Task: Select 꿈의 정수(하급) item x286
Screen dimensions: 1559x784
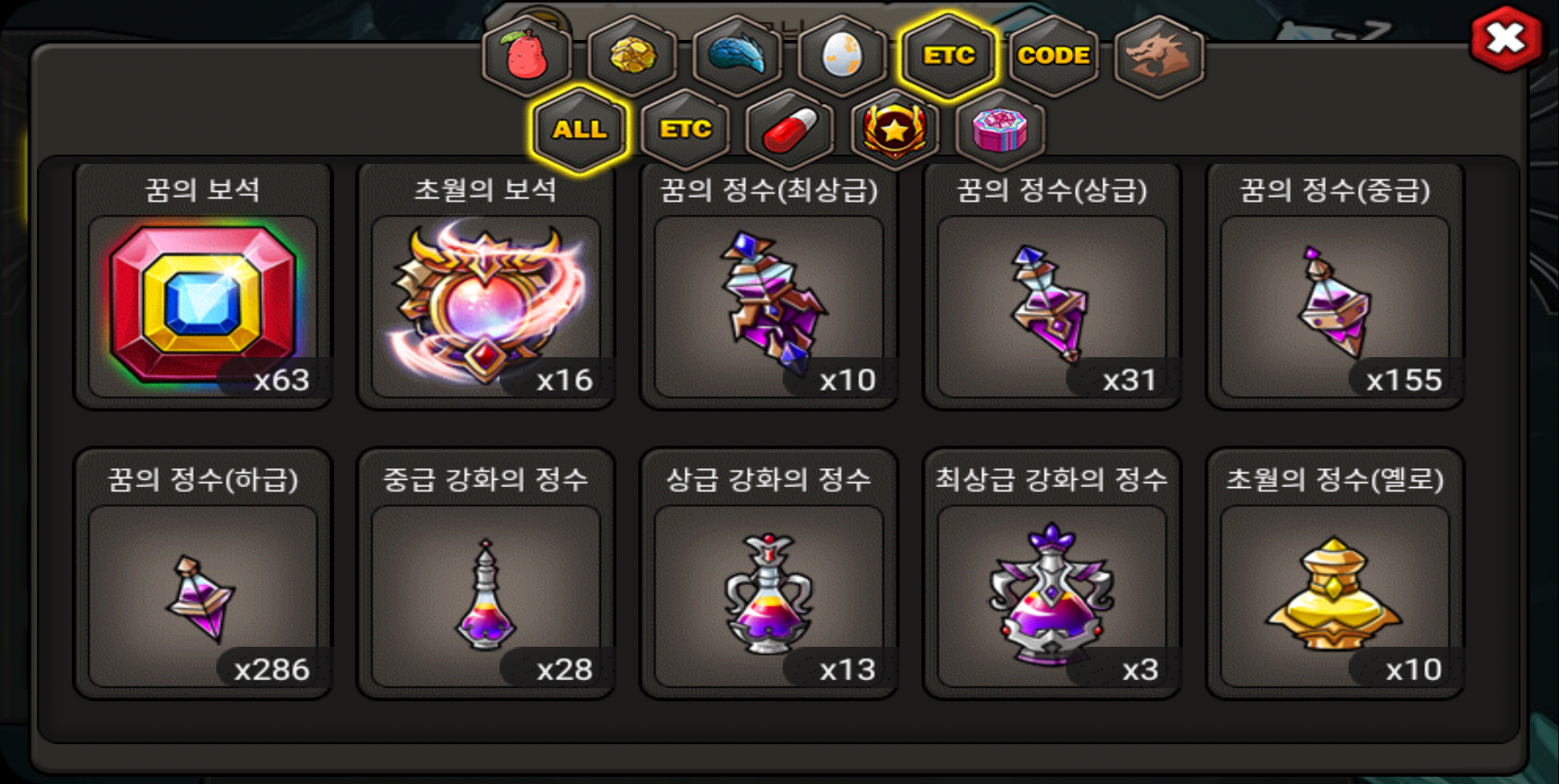Action: [203, 573]
